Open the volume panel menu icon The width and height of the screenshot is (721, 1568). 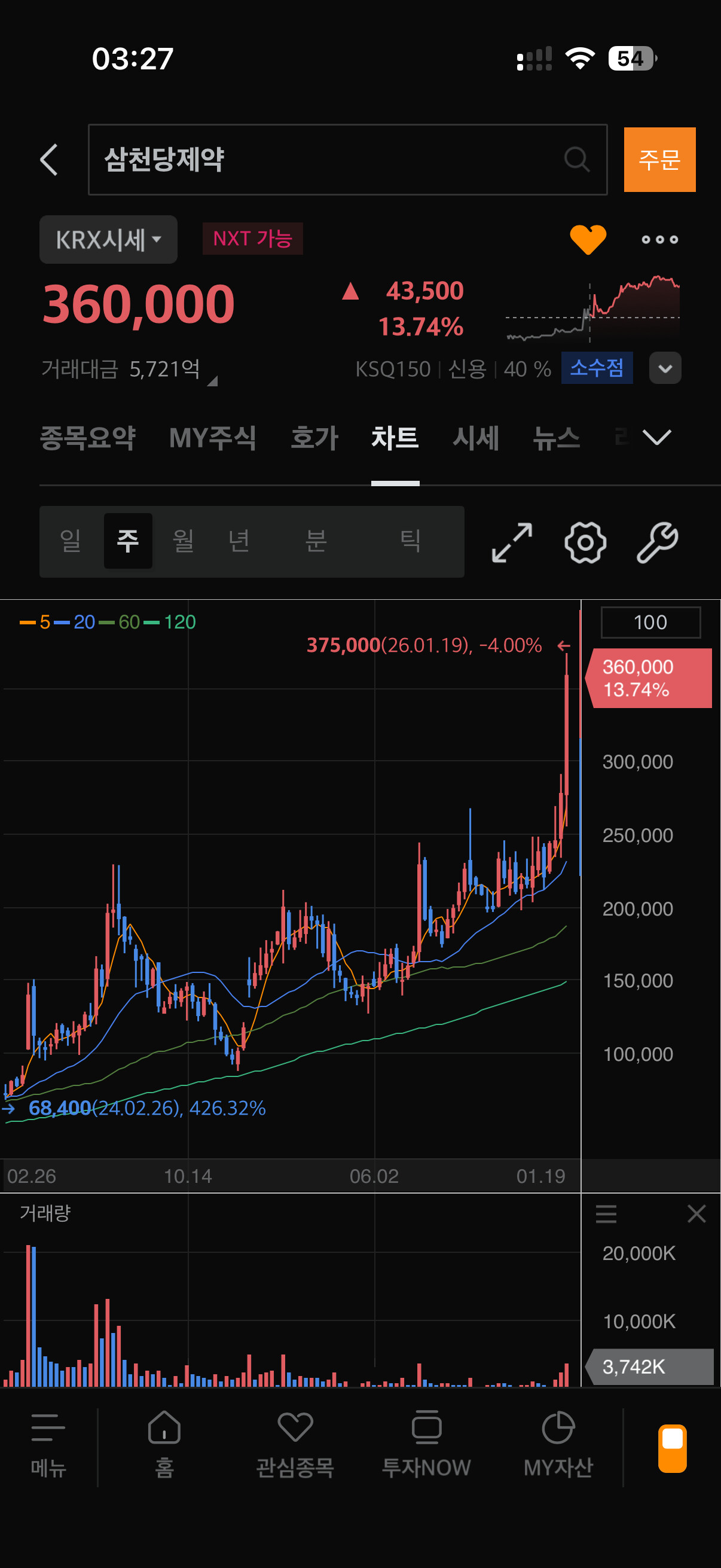click(606, 1214)
